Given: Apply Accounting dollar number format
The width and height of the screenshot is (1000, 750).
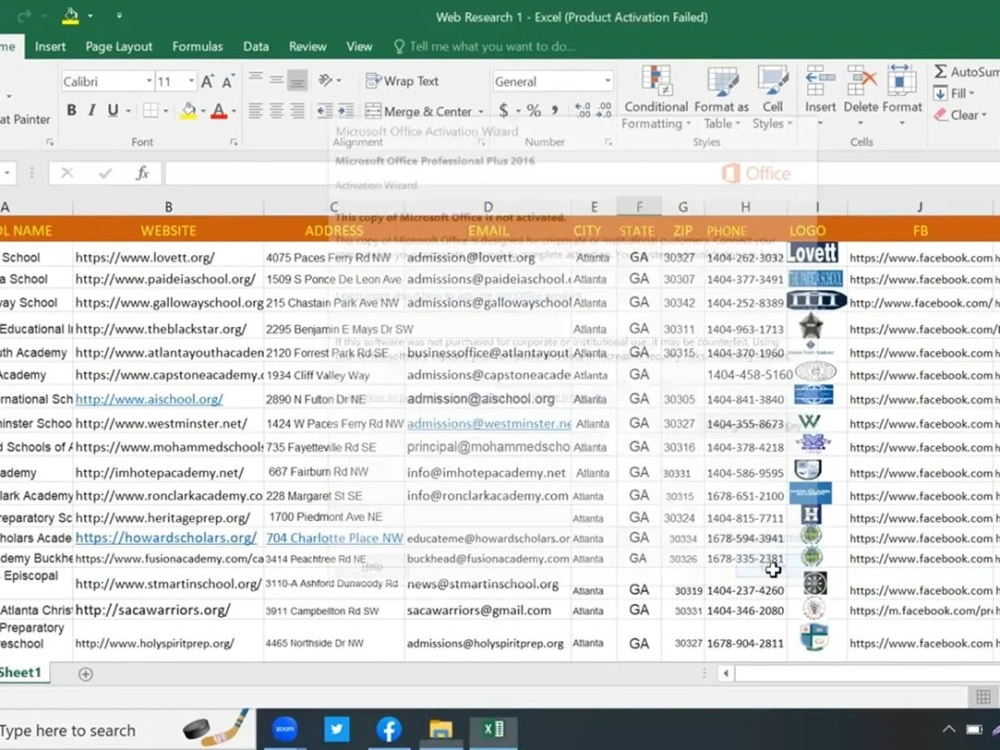Looking at the screenshot, I should pyautogui.click(x=503, y=111).
